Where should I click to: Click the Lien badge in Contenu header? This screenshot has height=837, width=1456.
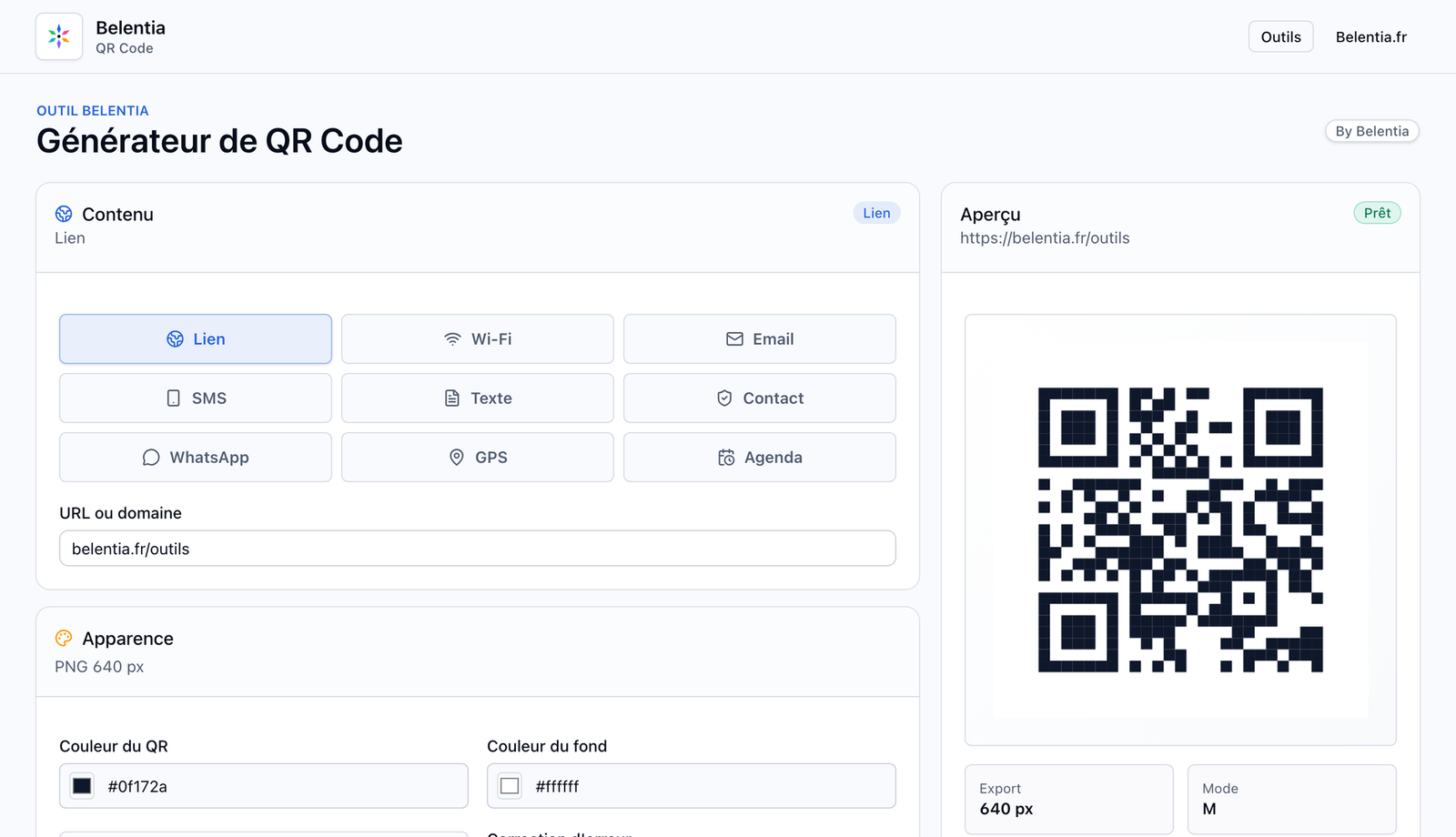(876, 213)
